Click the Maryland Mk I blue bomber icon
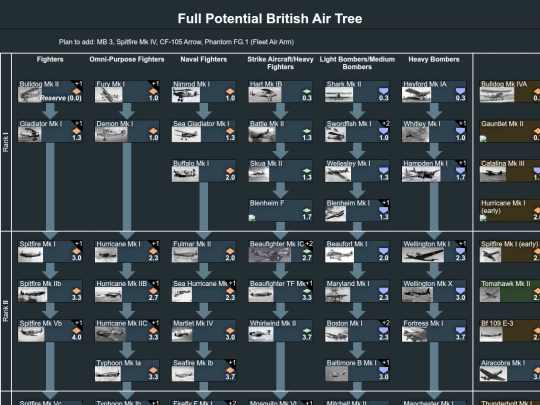Viewport: 540px width, 405px height. 383,291
